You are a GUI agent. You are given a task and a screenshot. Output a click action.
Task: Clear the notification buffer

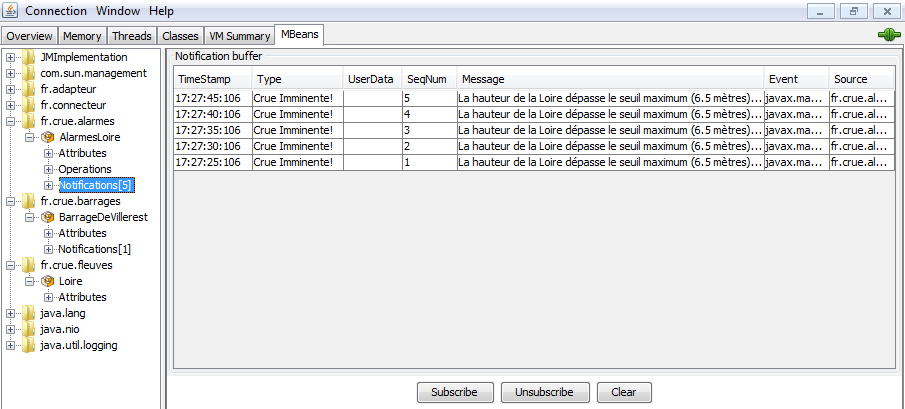[x=624, y=393]
